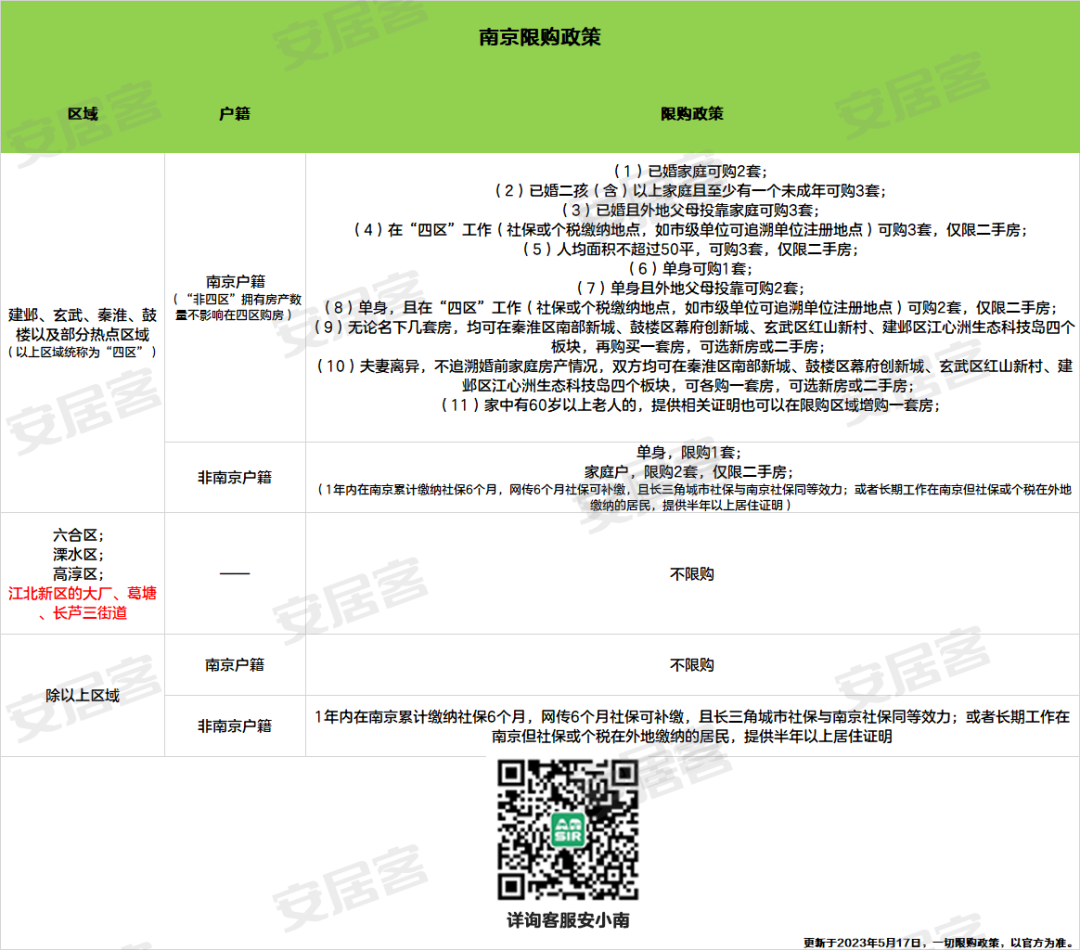
Task: Click the line 家庭户，限购2套，仅限二手房
Action: [x=689, y=472]
